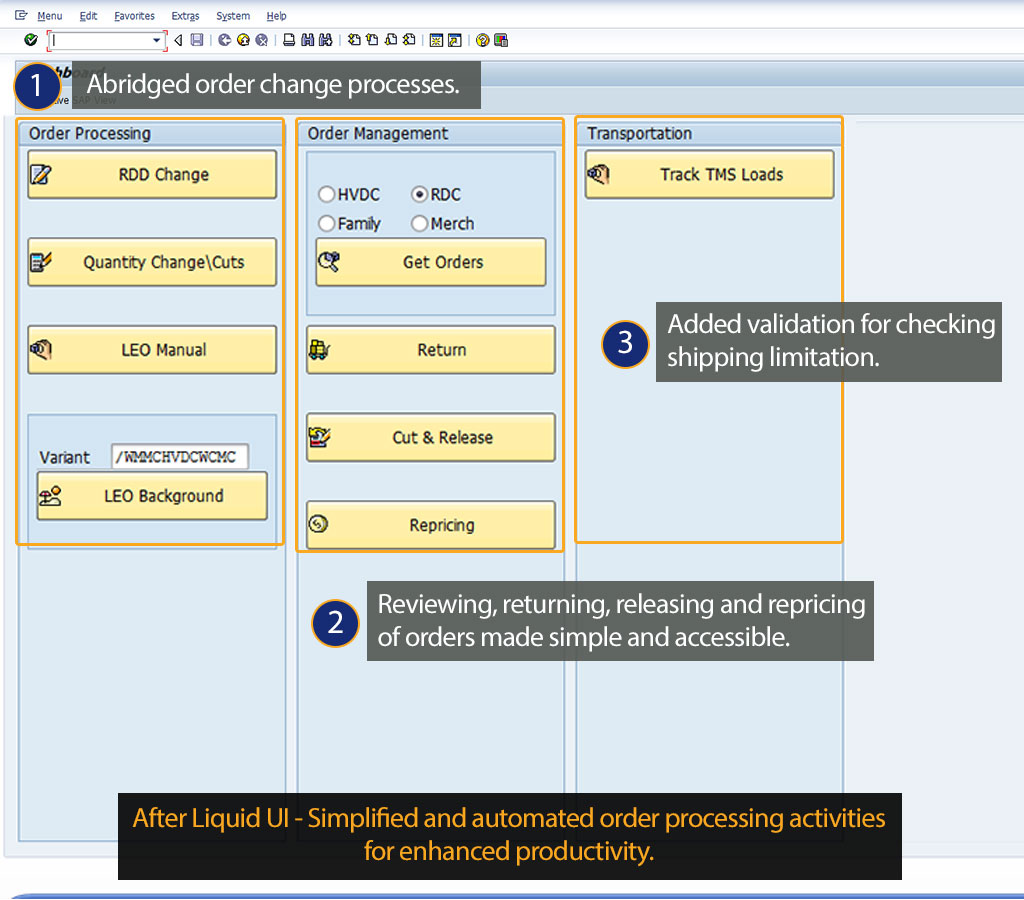Click the Print icon in toolbar
Image resolution: width=1024 pixels, height=900 pixels.
pos(289,40)
